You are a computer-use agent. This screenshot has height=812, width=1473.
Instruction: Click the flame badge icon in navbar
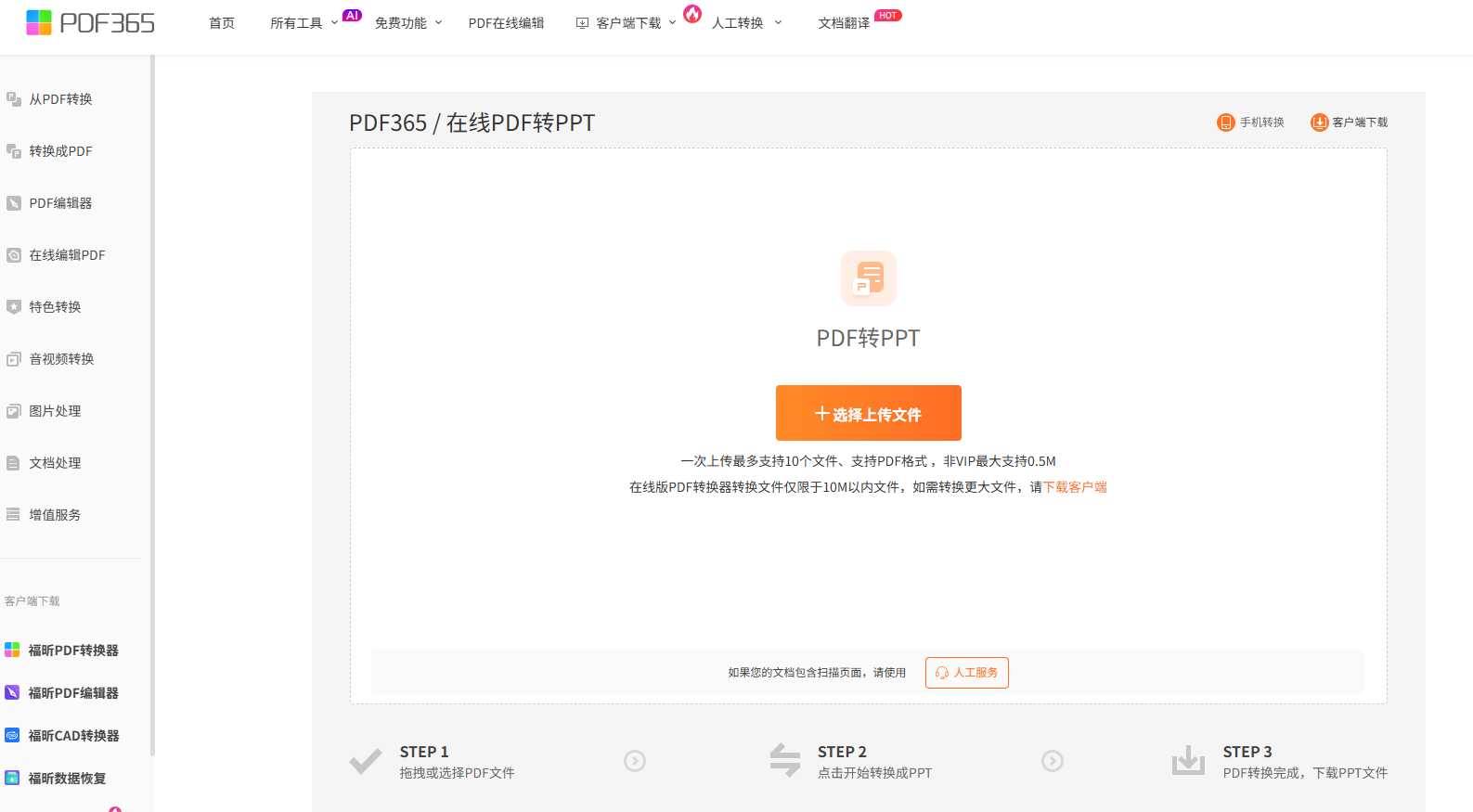(x=692, y=13)
